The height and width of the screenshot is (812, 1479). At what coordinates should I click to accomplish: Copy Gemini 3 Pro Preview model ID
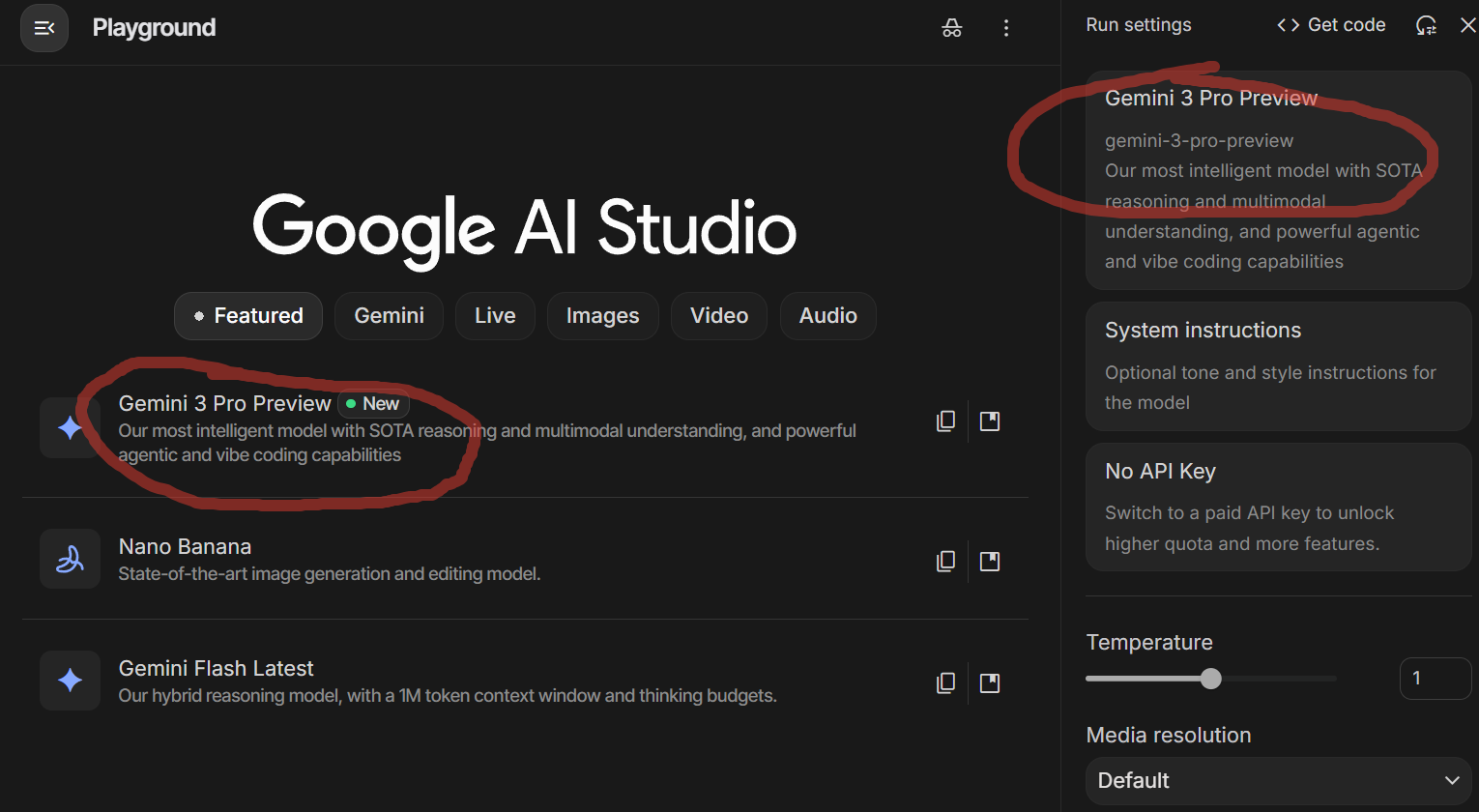(x=945, y=421)
